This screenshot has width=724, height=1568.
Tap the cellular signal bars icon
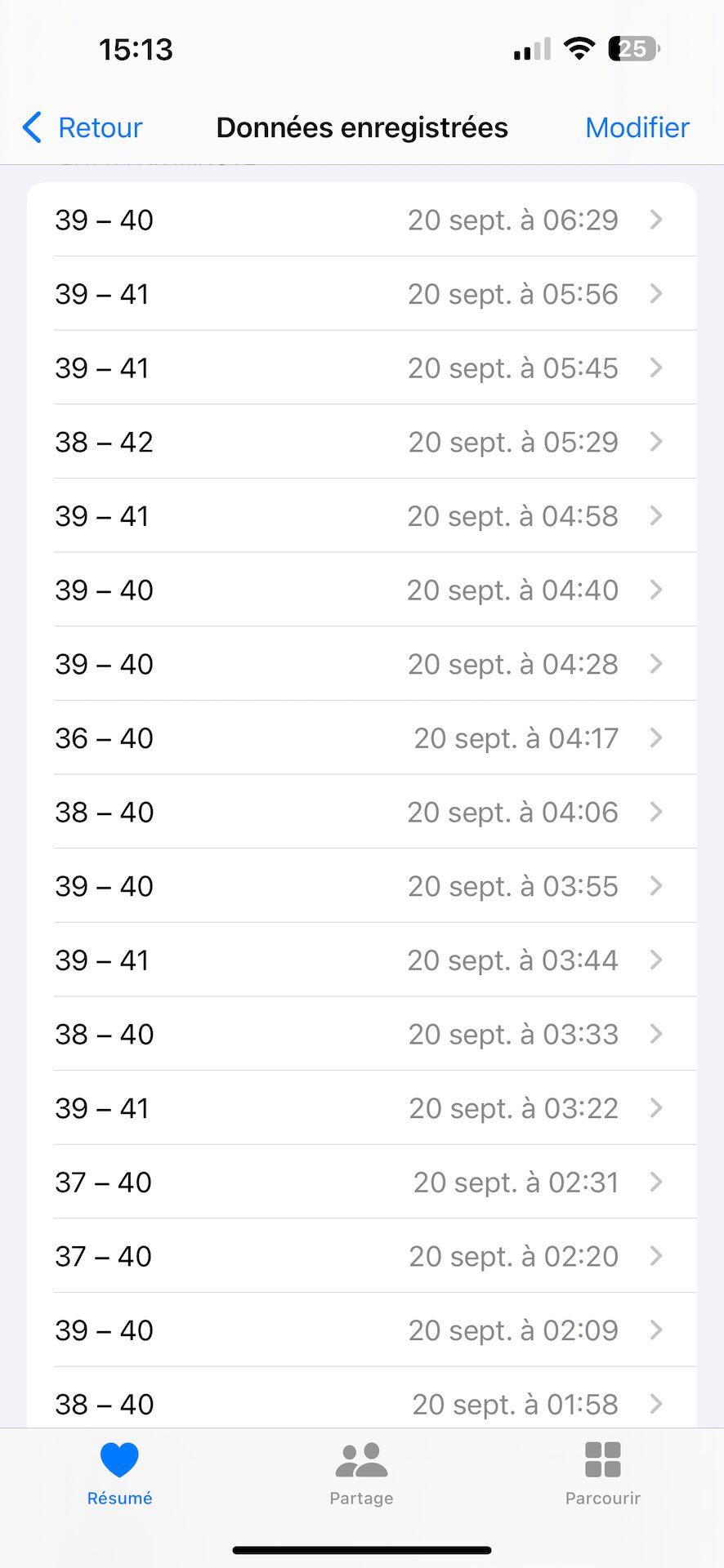[532, 50]
